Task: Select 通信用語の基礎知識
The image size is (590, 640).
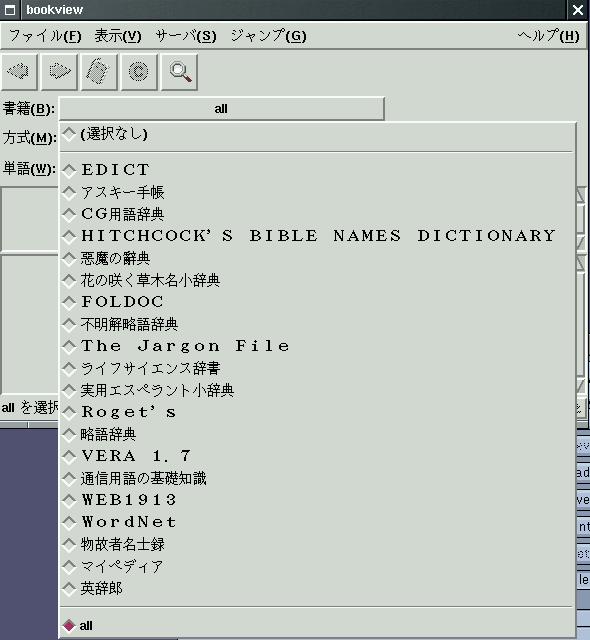Action: [316, 478]
